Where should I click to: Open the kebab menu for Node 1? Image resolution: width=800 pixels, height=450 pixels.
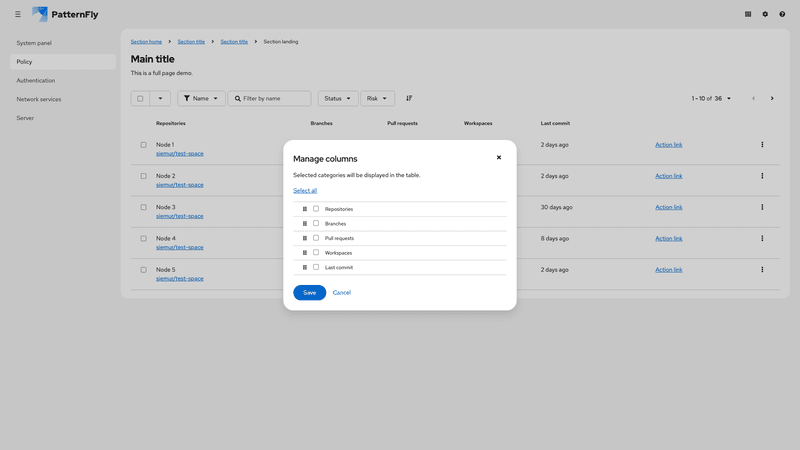(762, 145)
